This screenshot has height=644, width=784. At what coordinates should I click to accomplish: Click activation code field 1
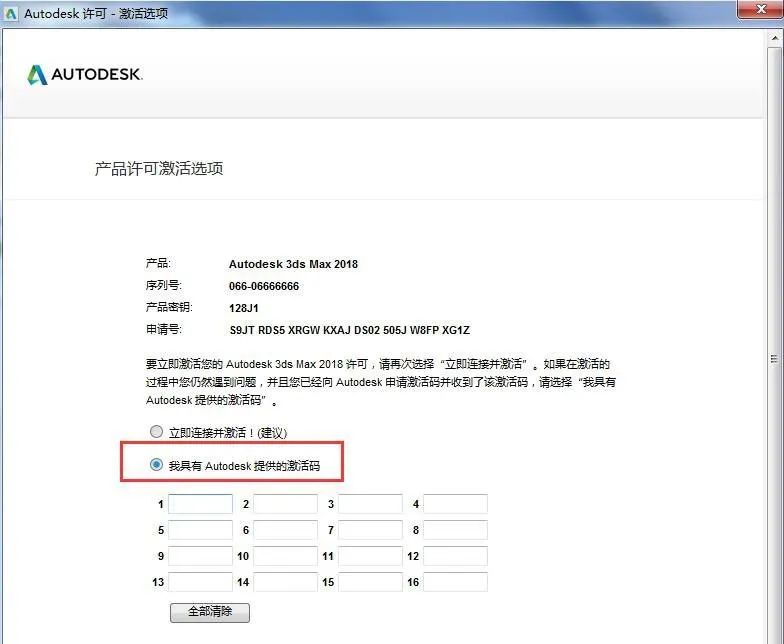(x=200, y=504)
